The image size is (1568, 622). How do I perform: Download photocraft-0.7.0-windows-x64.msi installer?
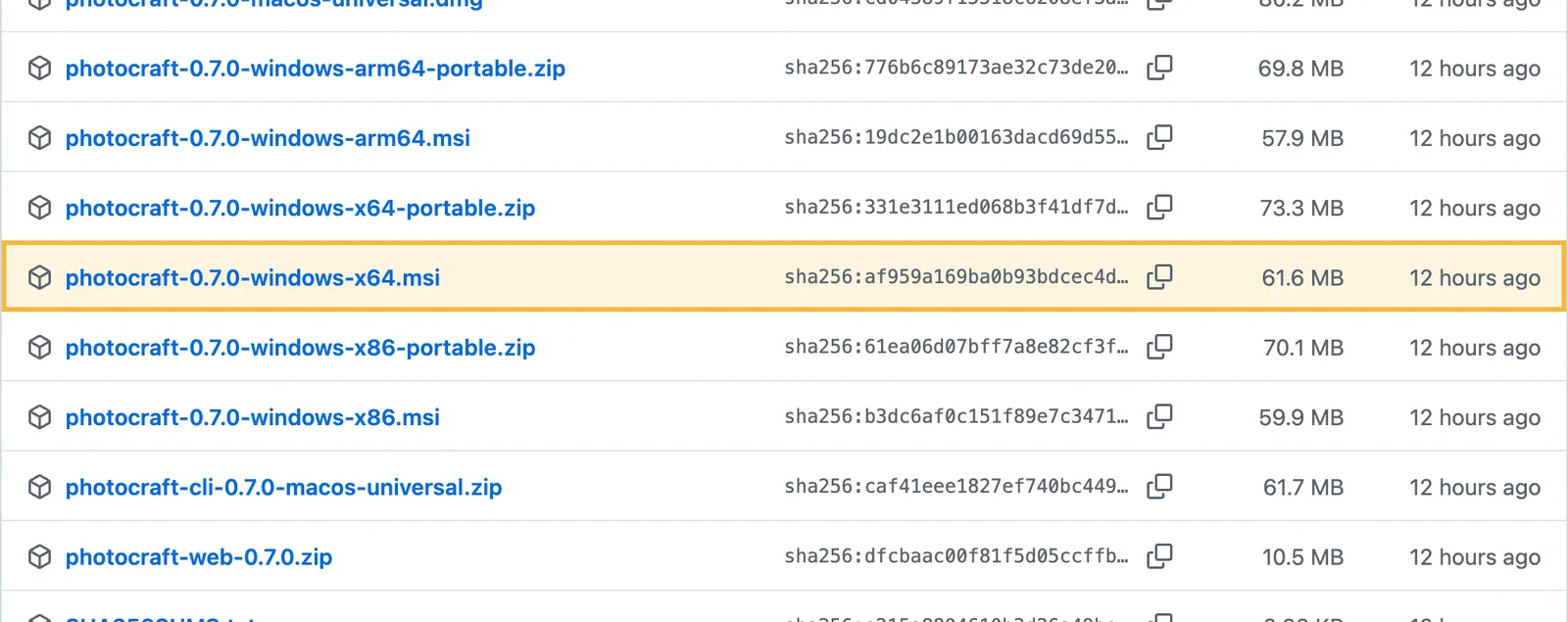[x=253, y=278]
